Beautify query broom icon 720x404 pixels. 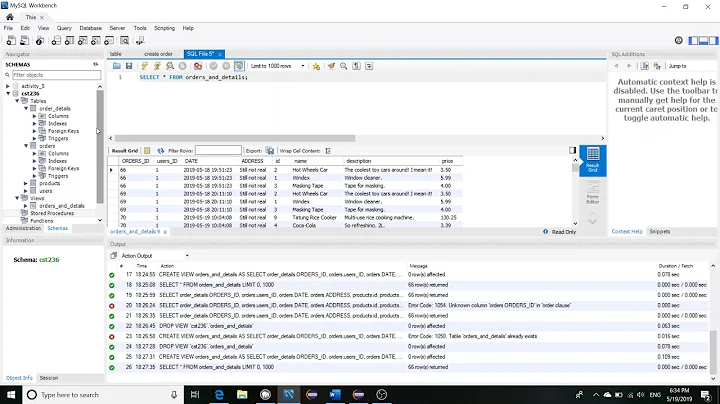(331, 66)
